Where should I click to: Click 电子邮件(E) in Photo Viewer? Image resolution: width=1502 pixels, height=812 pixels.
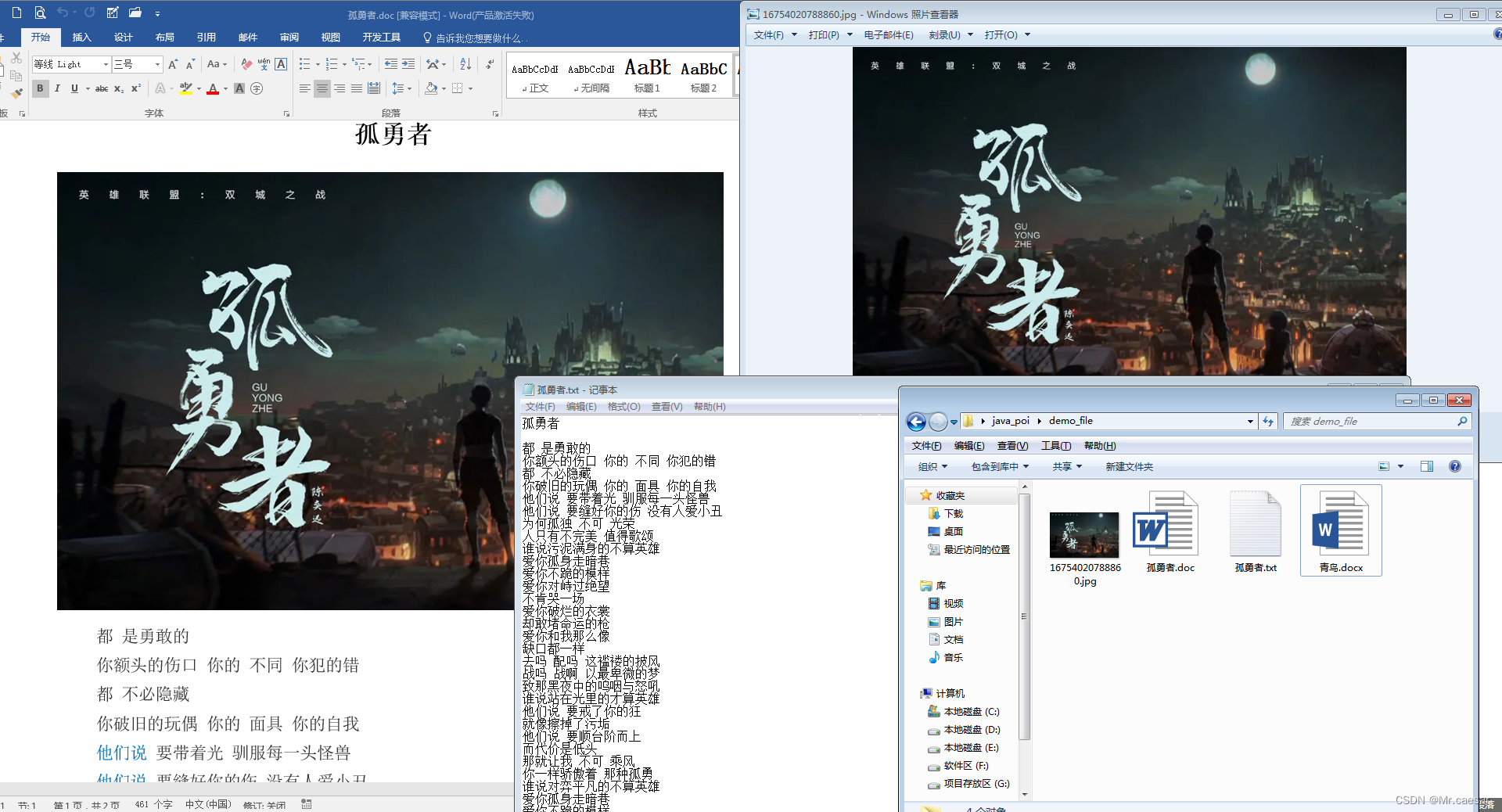click(x=888, y=35)
